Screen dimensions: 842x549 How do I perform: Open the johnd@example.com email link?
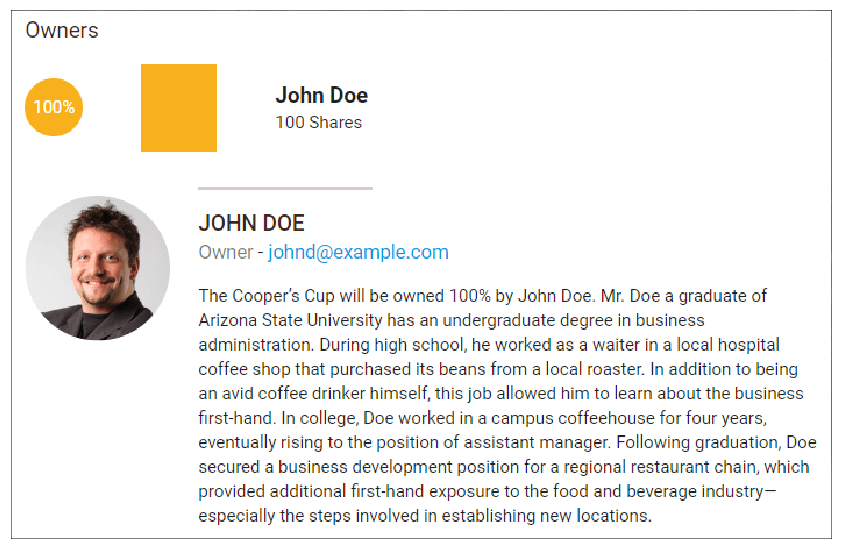pyautogui.click(x=358, y=252)
